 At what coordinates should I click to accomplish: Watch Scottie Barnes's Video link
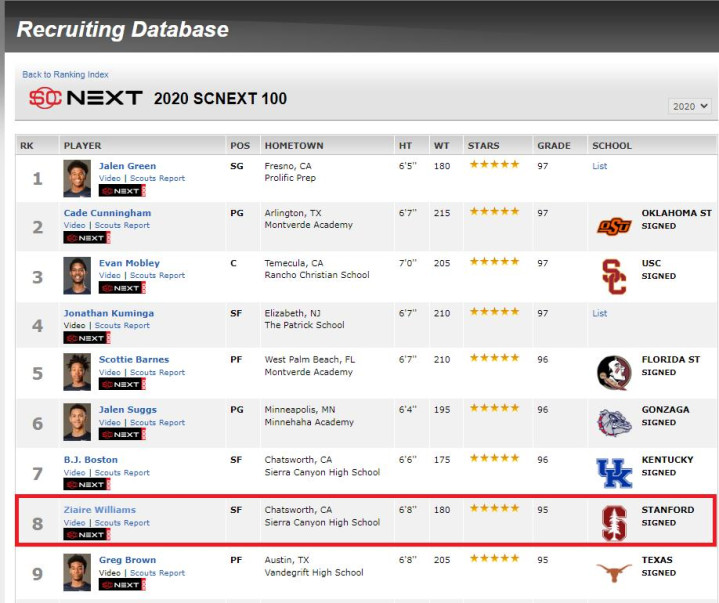click(110, 372)
